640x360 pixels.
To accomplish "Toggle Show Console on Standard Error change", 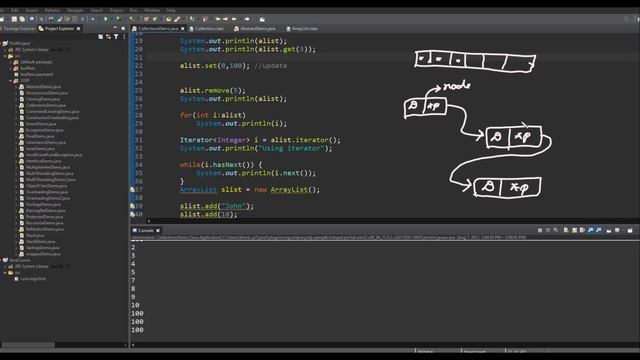I will click(x=599, y=231).
